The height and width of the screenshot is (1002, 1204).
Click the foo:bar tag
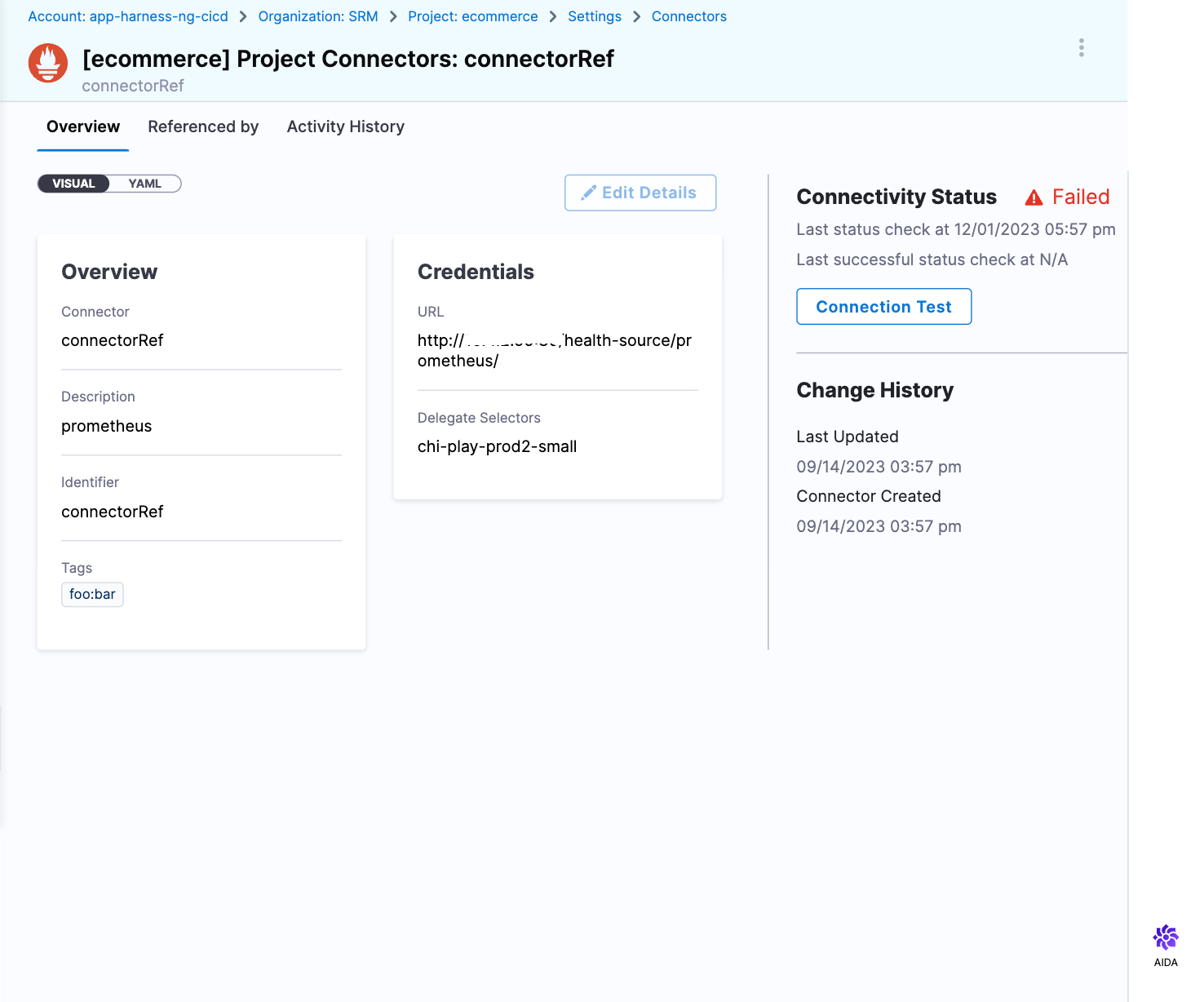click(x=92, y=594)
